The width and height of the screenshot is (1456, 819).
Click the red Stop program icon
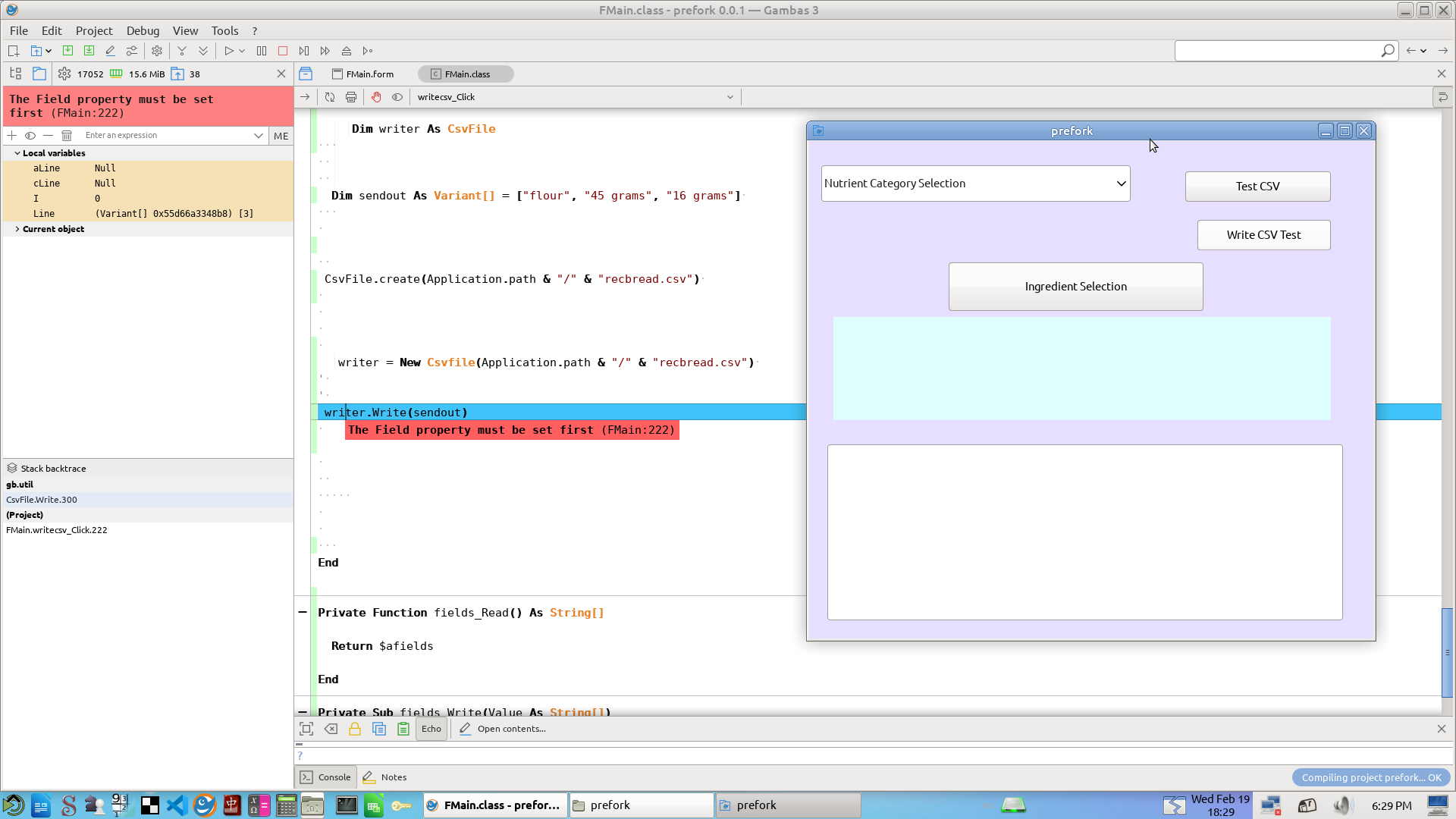coord(283,51)
